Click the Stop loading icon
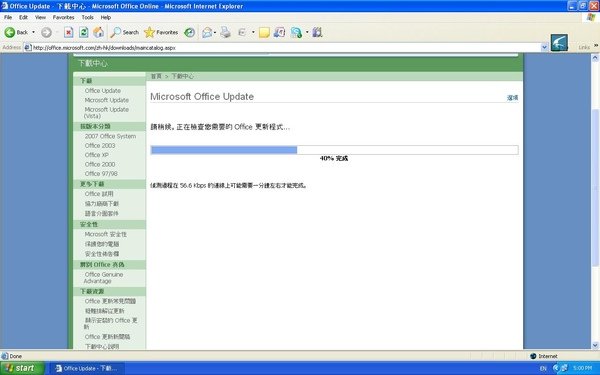 pos(68,33)
